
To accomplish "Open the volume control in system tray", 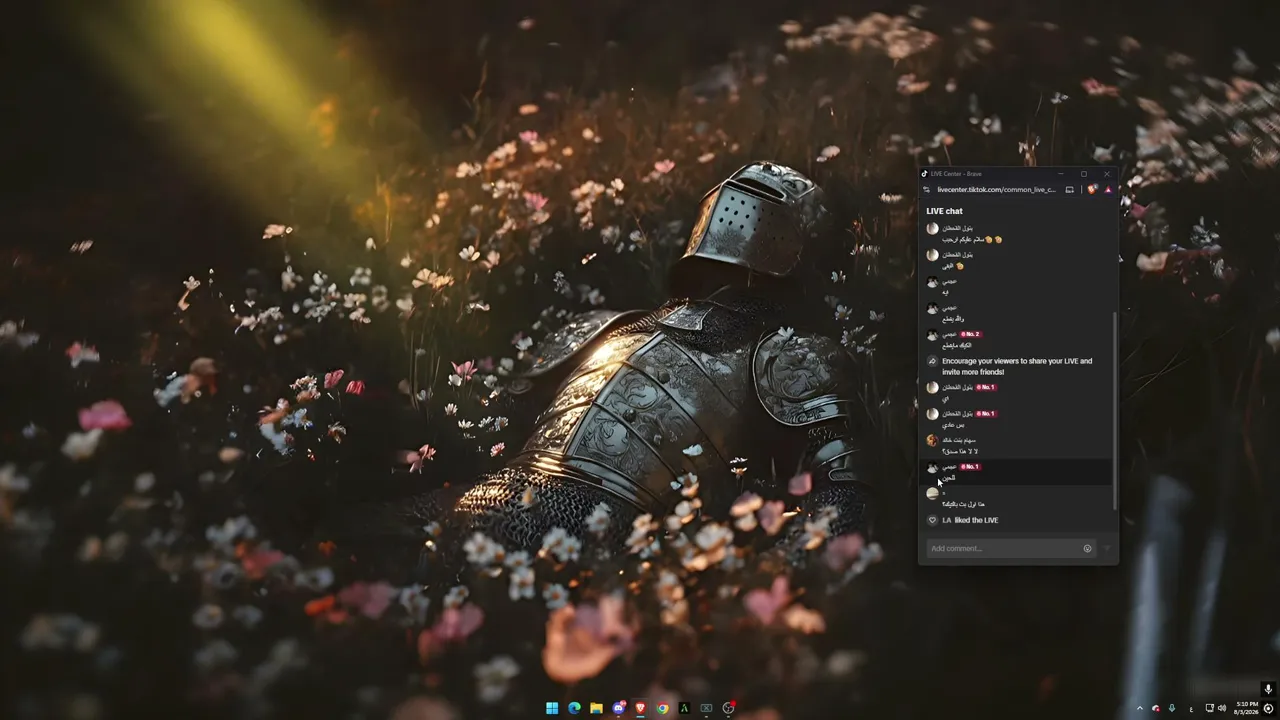I will tap(1223, 709).
